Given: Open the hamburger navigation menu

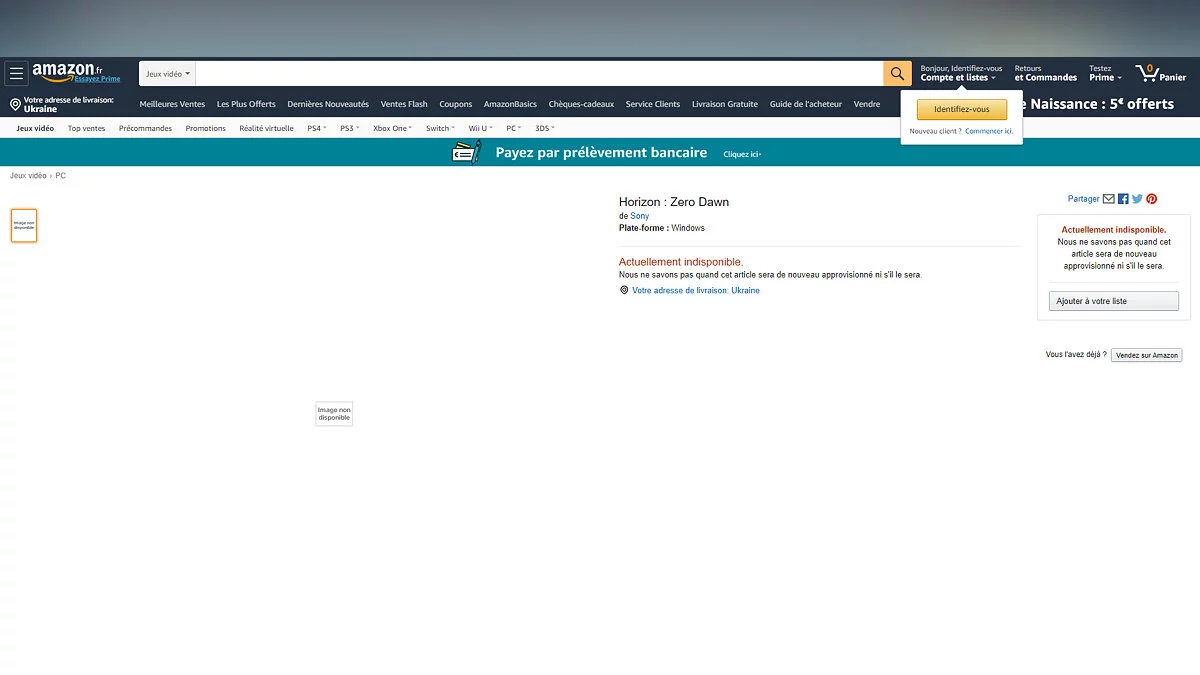Looking at the screenshot, I should 16,73.
